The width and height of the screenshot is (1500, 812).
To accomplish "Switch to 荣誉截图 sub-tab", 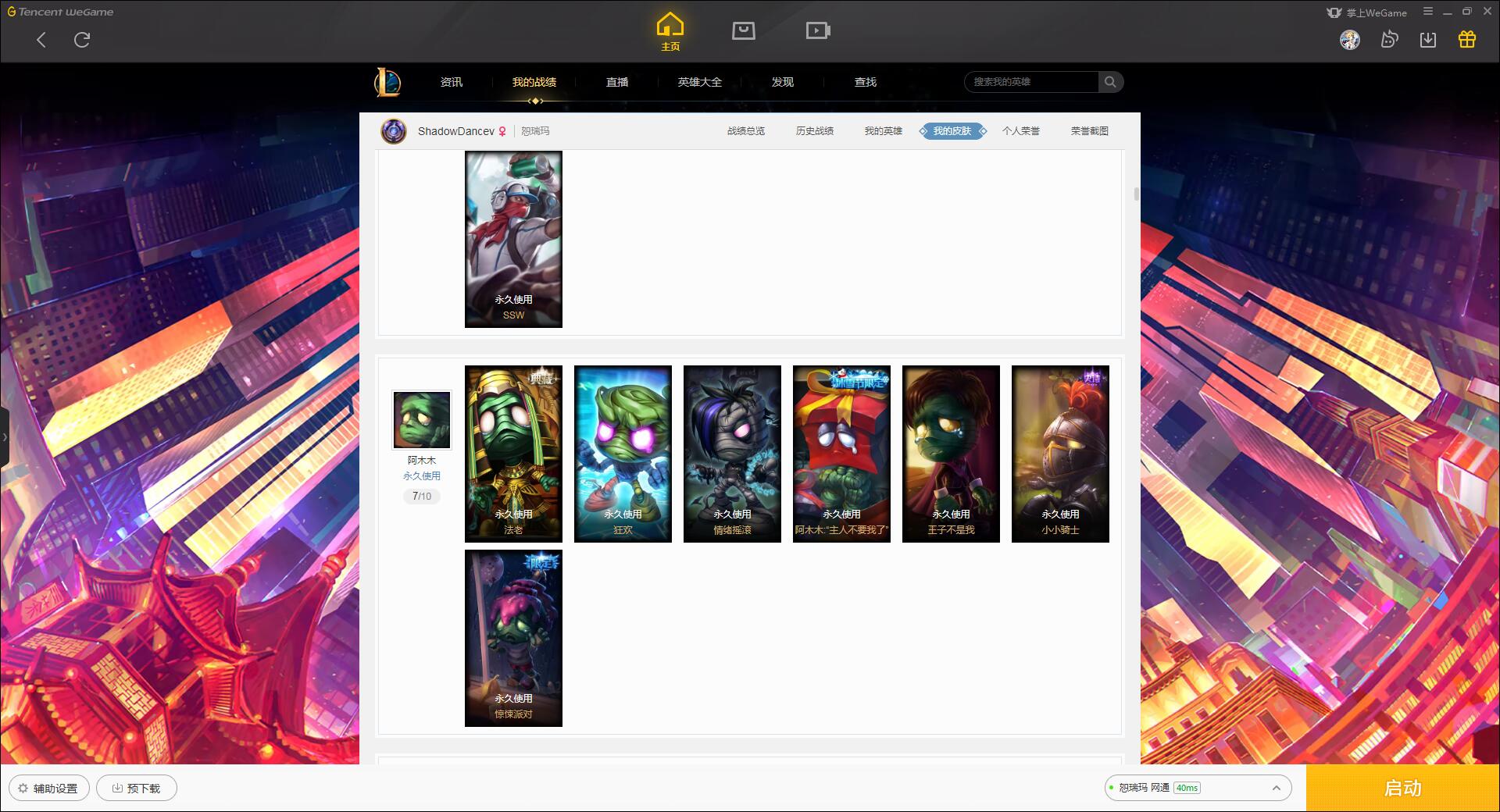I will pos(1090,131).
